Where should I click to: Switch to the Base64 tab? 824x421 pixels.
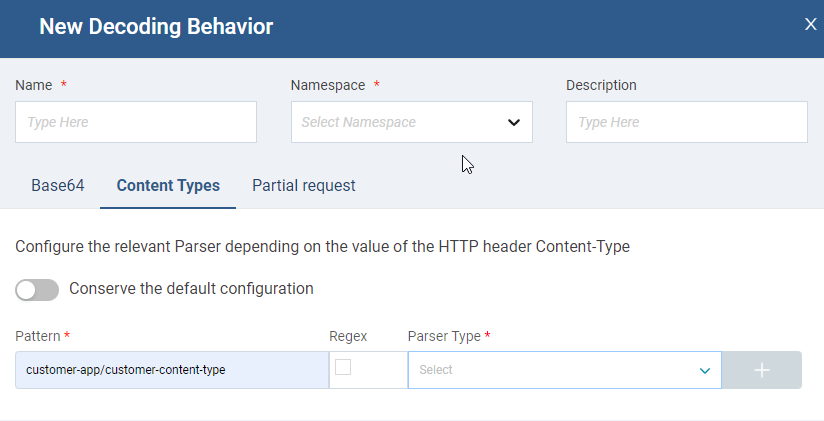click(x=58, y=186)
